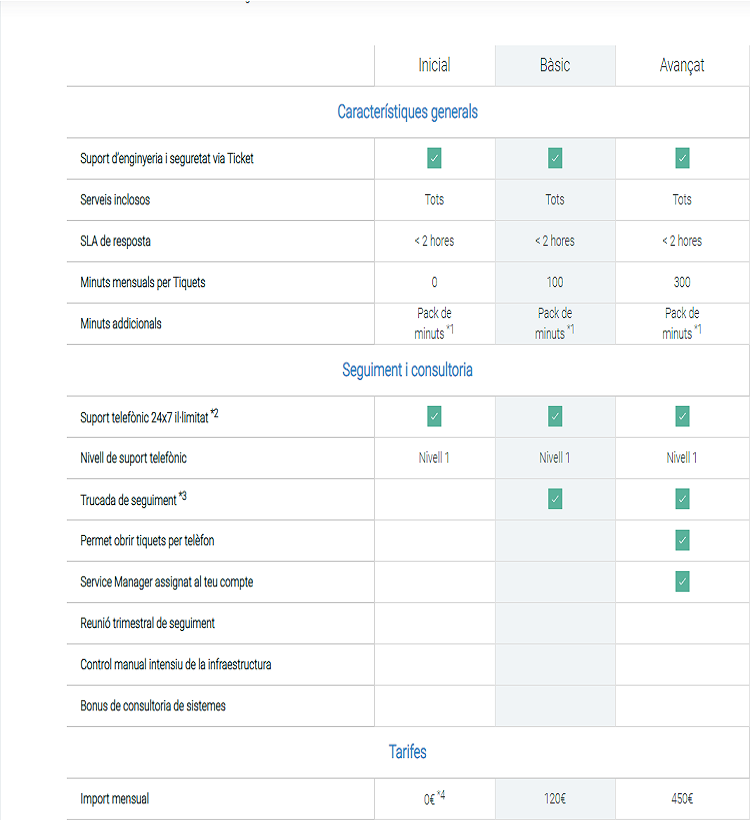Select the Bàsic plan column header
Viewport: 750px width, 820px height.
[555, 65]
